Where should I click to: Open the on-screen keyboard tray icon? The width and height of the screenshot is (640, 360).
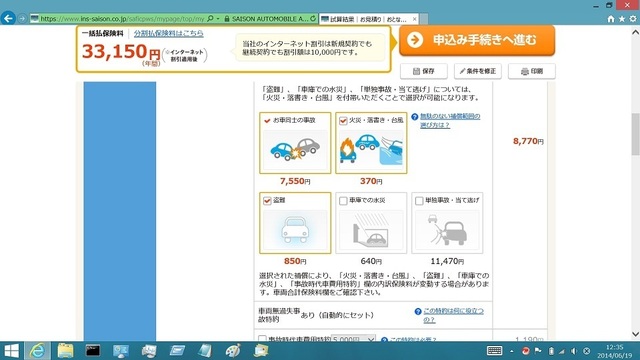pos(494,351)
